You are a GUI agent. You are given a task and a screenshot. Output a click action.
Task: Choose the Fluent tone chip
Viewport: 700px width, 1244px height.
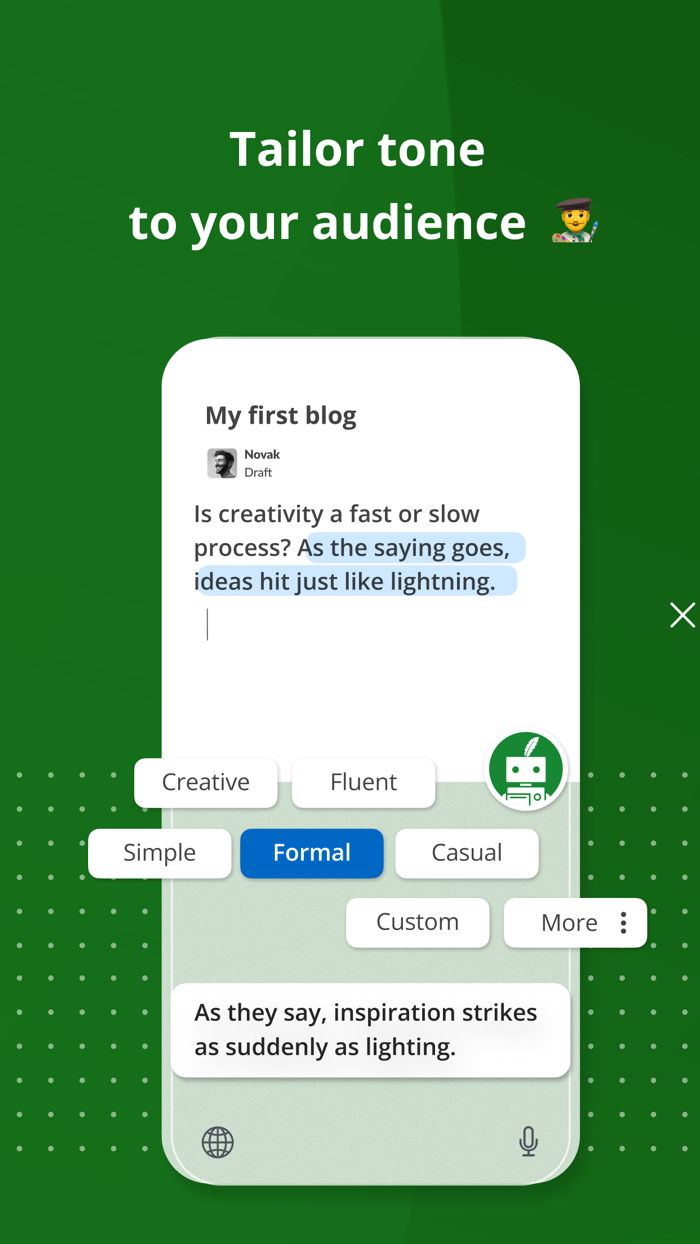[x=363, y=782]
